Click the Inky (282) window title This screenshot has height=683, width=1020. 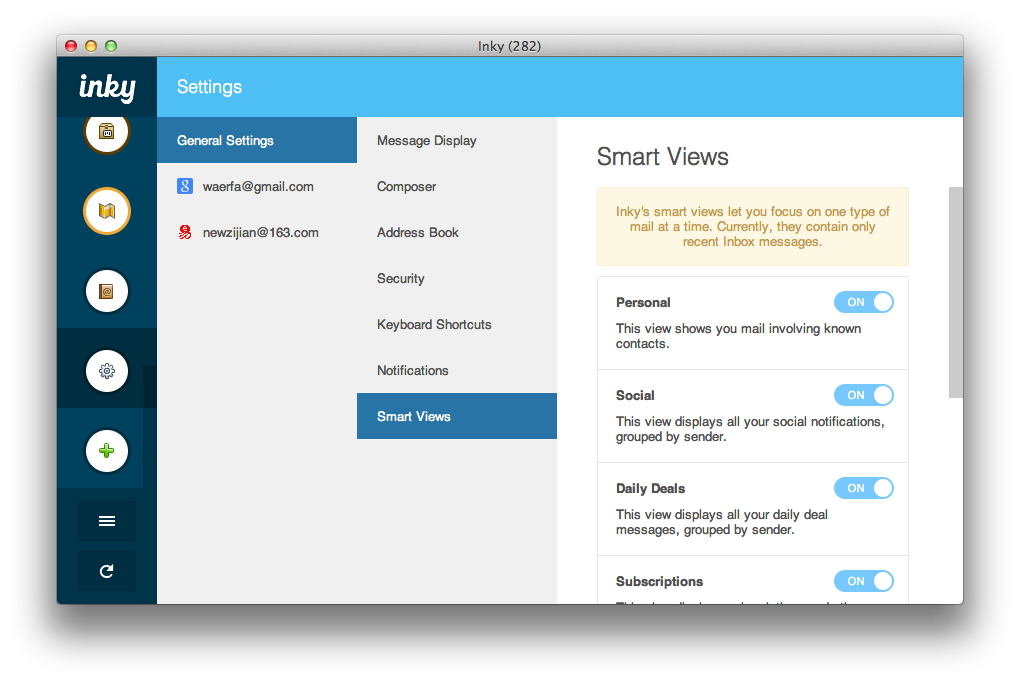[509, 46]
